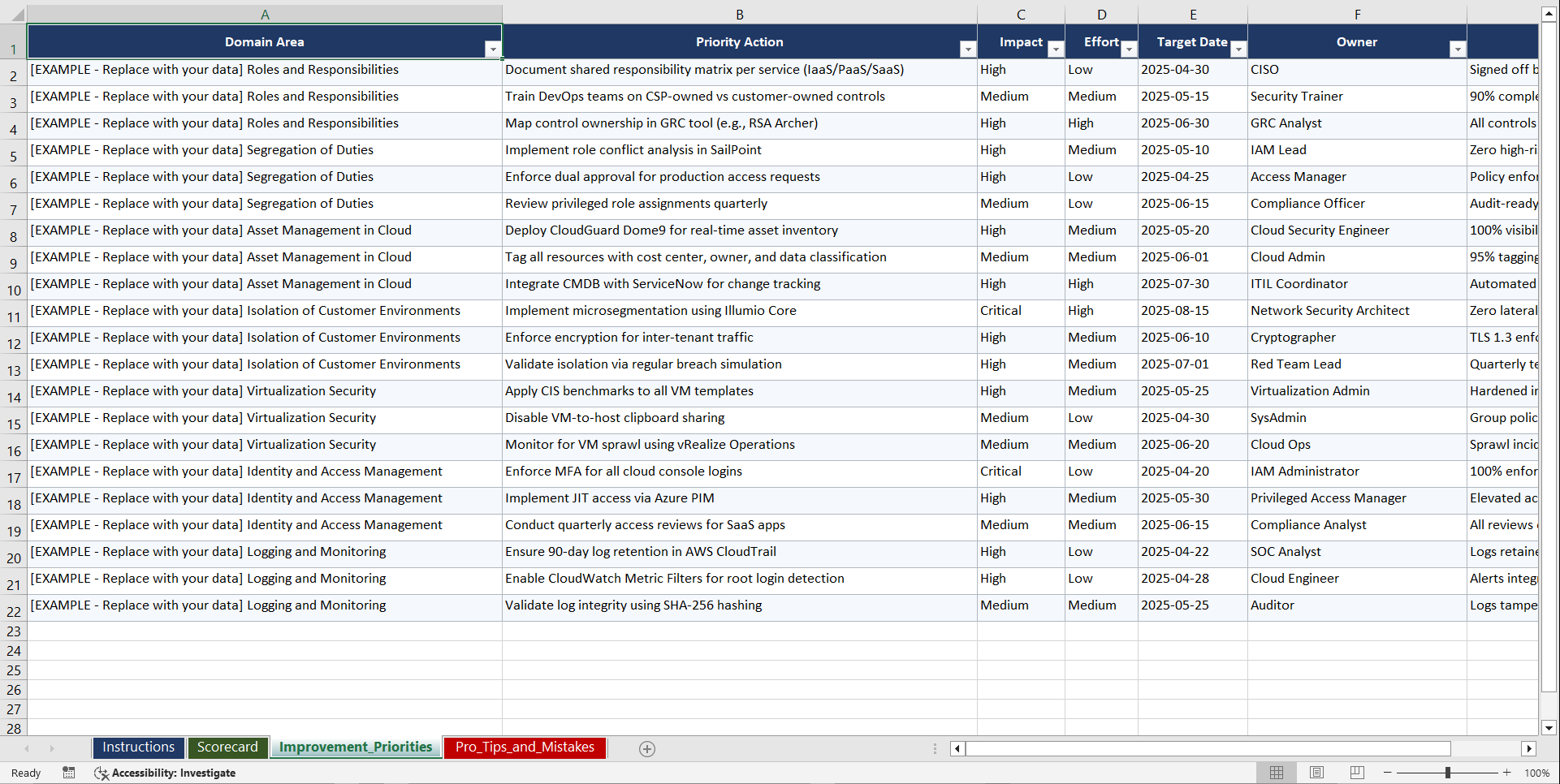Open the Domain Area filter dropdown
Image resolution: width=1560 pixels, height=784 pixels.
[x=493, y=49]
